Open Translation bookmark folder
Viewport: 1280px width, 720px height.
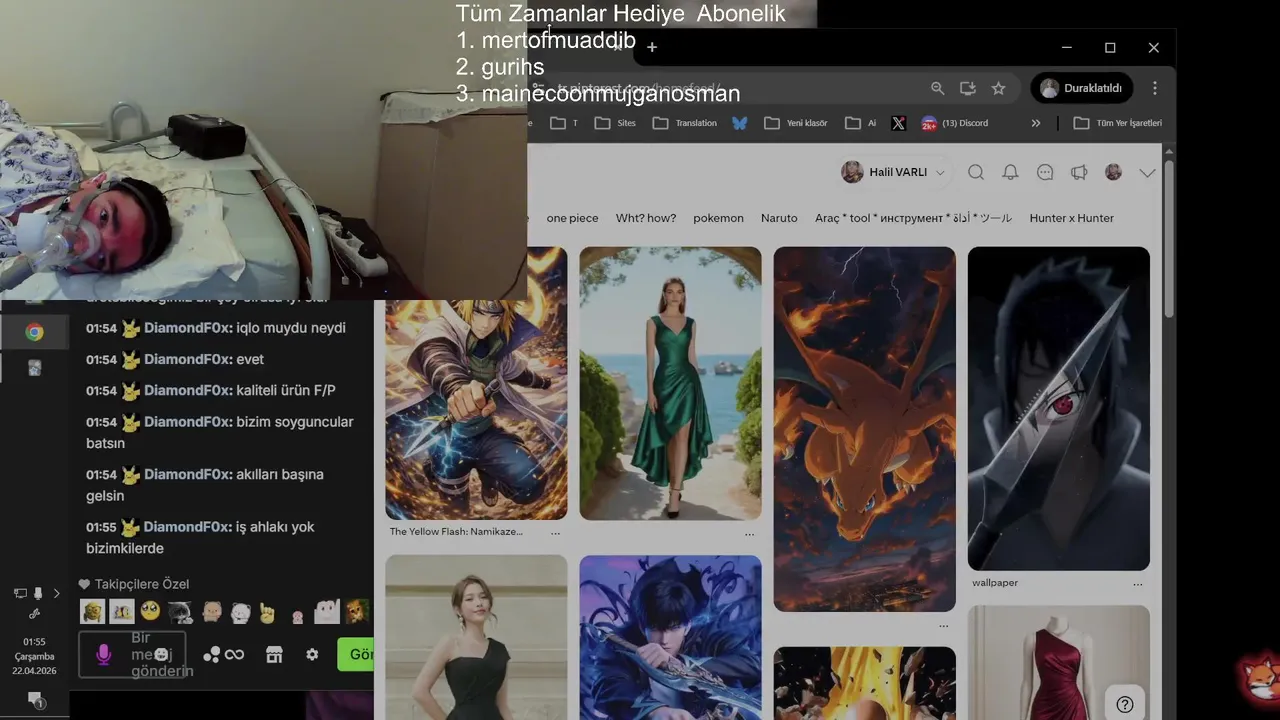click(x=685, y=123)
